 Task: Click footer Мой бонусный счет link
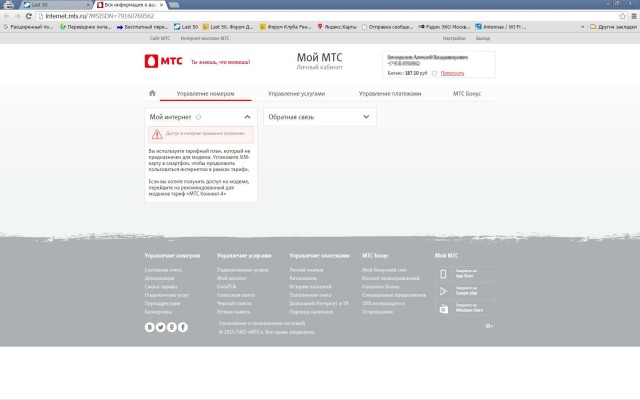point(384,270)
